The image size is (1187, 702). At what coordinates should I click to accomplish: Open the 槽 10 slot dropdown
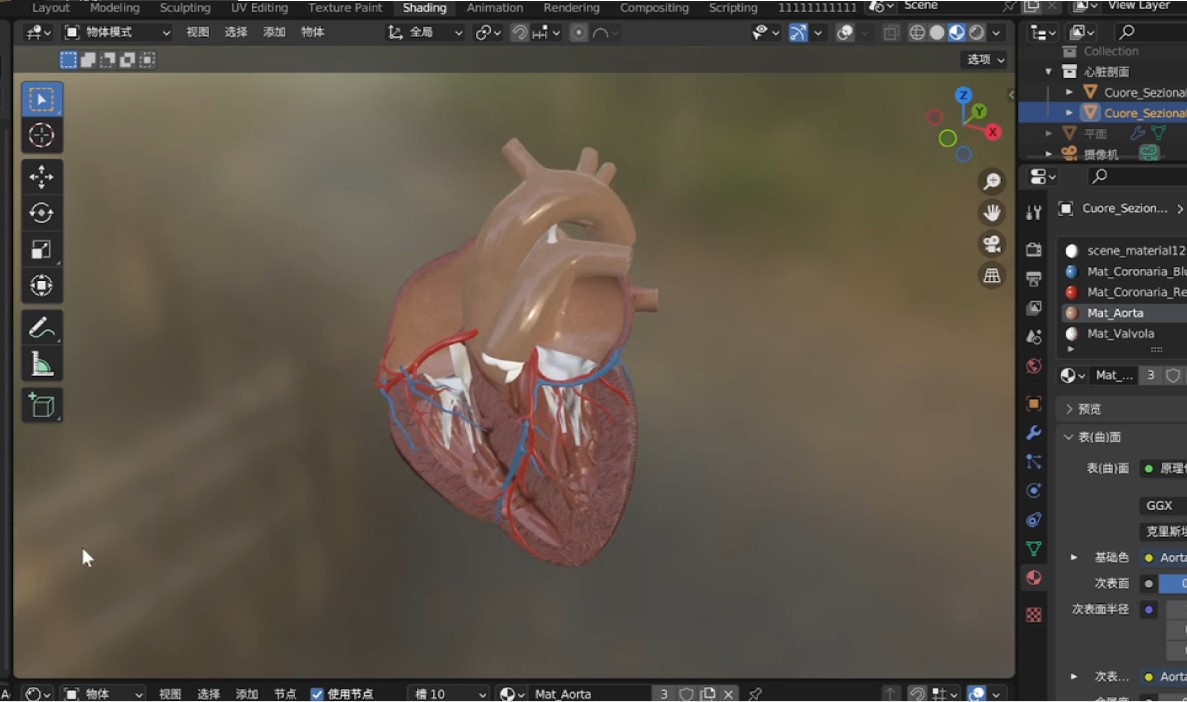448,694
